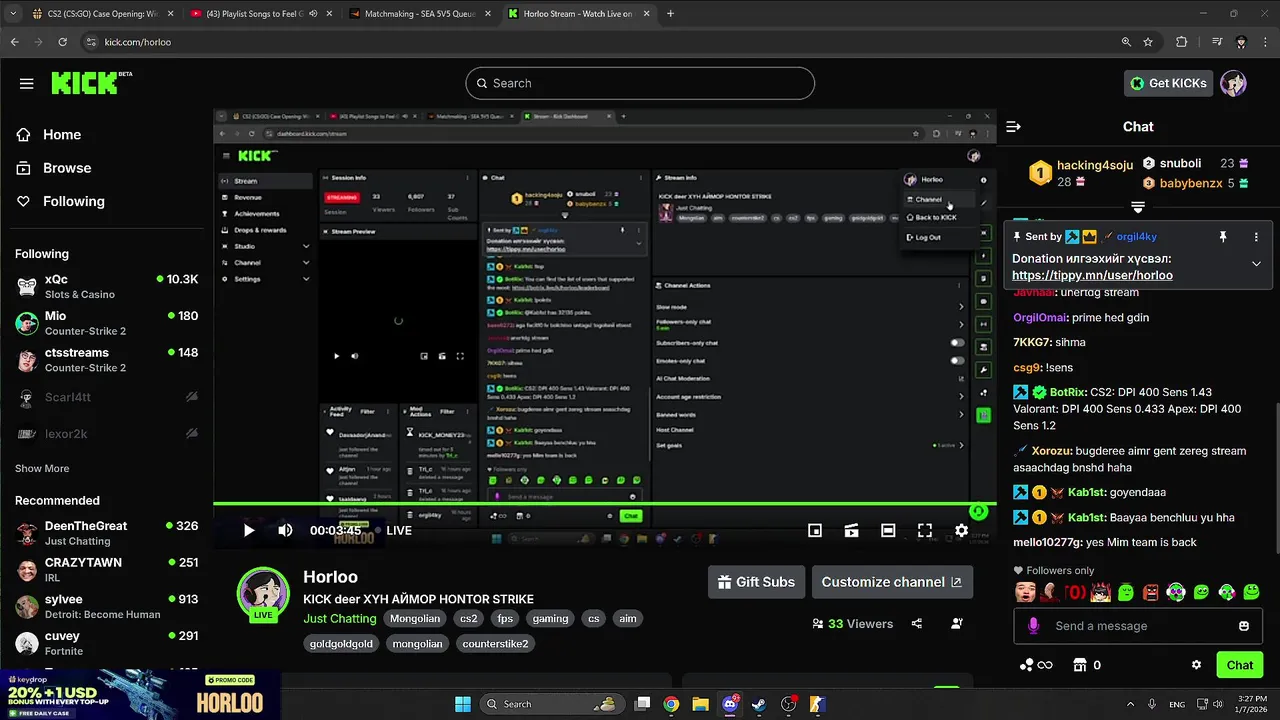The height and width of the screenshot is (720, 1280).
Task: Click the pin icon on pinned message
Action: pos(1222,237)
